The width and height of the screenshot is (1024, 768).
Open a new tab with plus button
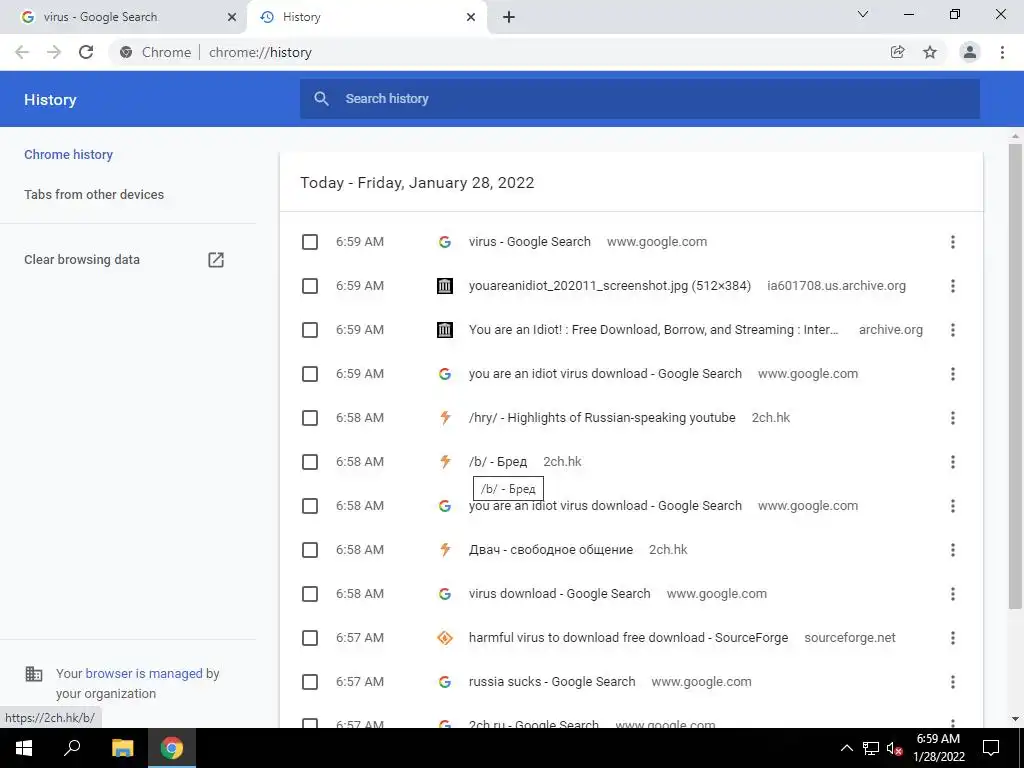click(x=509, y=17)
